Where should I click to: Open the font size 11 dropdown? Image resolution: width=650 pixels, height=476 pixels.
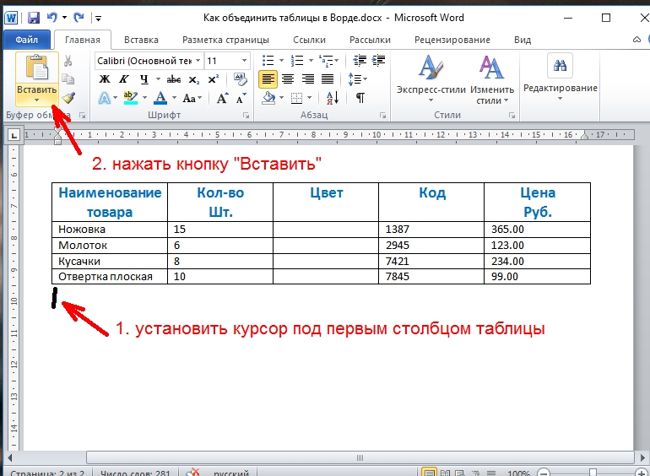click(x=244, y=61)
